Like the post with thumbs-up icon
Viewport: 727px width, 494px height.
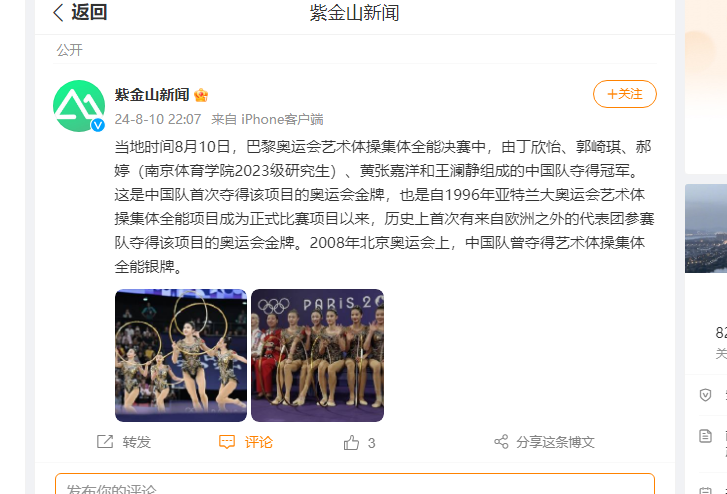(x=351, y=443)
